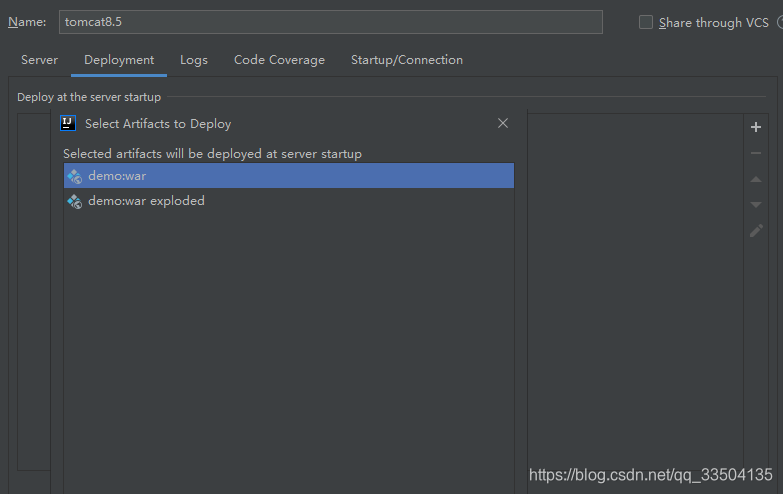The image size is (783, 494).
Task: Click the IntelliJ logo in the dialog title
Action: tap(68, 123)
